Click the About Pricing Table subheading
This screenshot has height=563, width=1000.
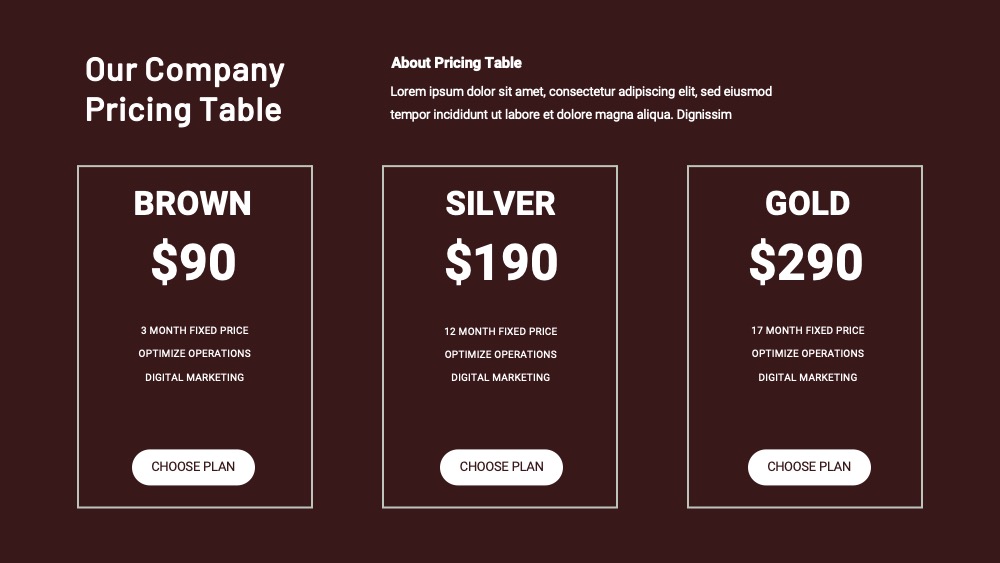[x=457, y=62]
